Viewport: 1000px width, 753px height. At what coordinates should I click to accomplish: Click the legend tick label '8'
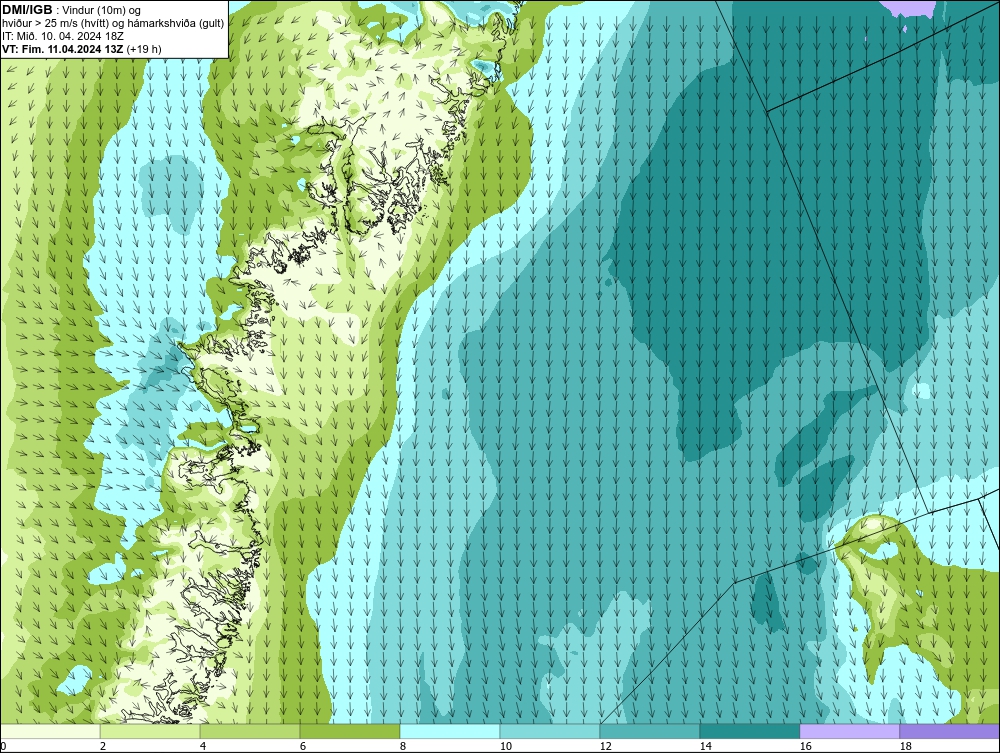(x=402, y=746)
